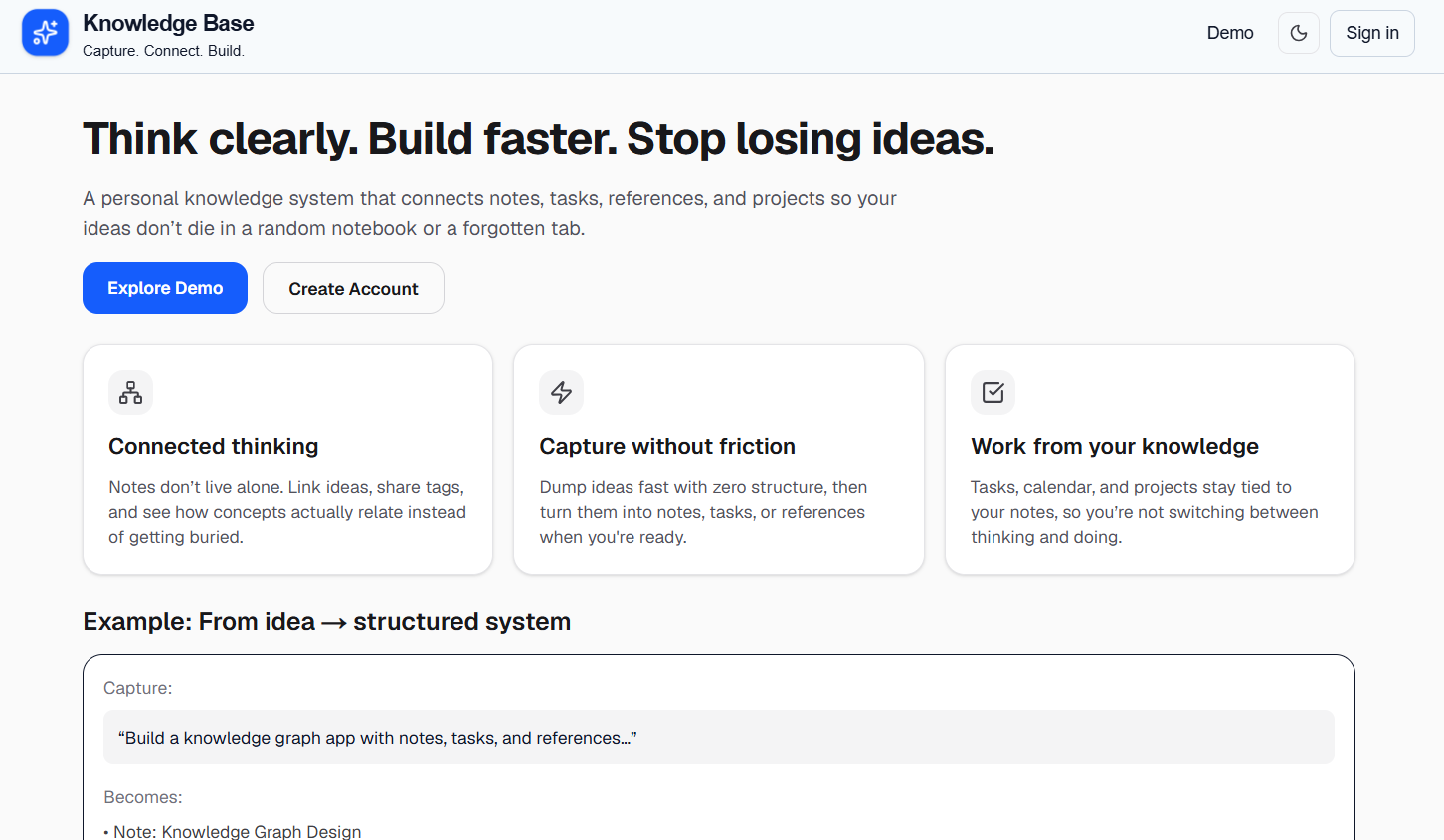Click the Capture. Connect. Build. tagline
The image size is (1444, 840).
pyautogui.click(x=163, y=51)
